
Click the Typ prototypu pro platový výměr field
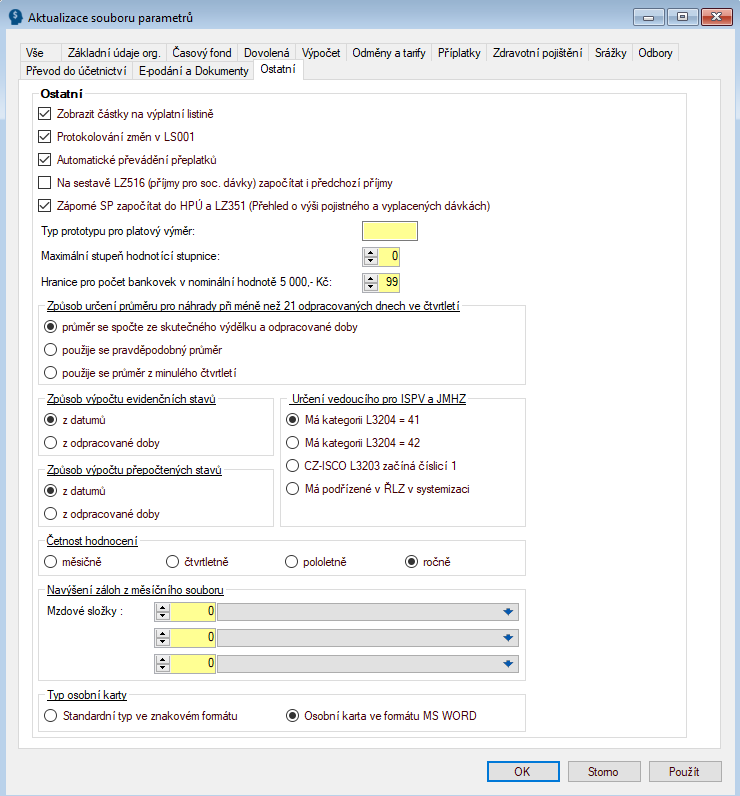[x=390, y=232]
